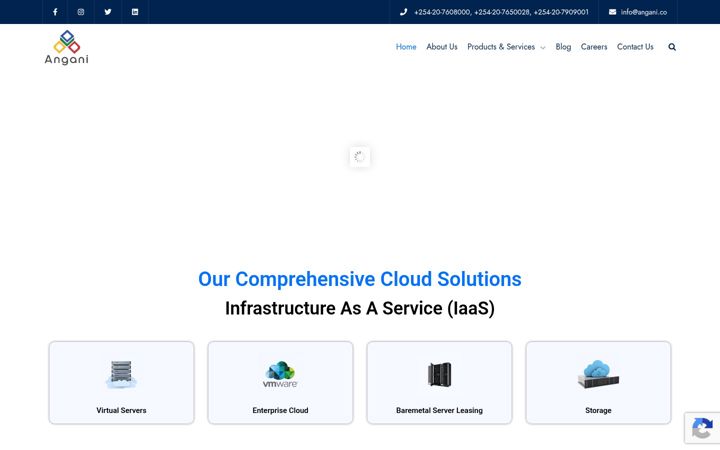Click the Our Comprehensive Cloud Solutions heading
The width and height of the screenshot is (720, 450).
[x=360, y=279]
